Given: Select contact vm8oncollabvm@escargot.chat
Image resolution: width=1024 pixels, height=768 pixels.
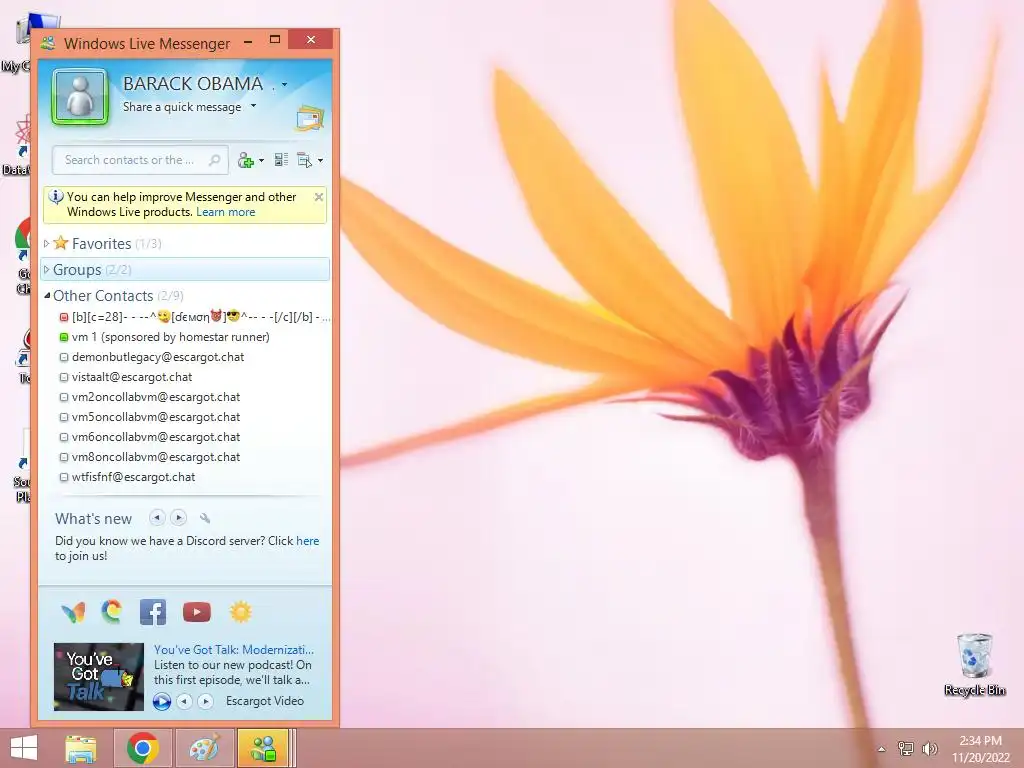Looking at the screenshot, I should pos(150,457).
